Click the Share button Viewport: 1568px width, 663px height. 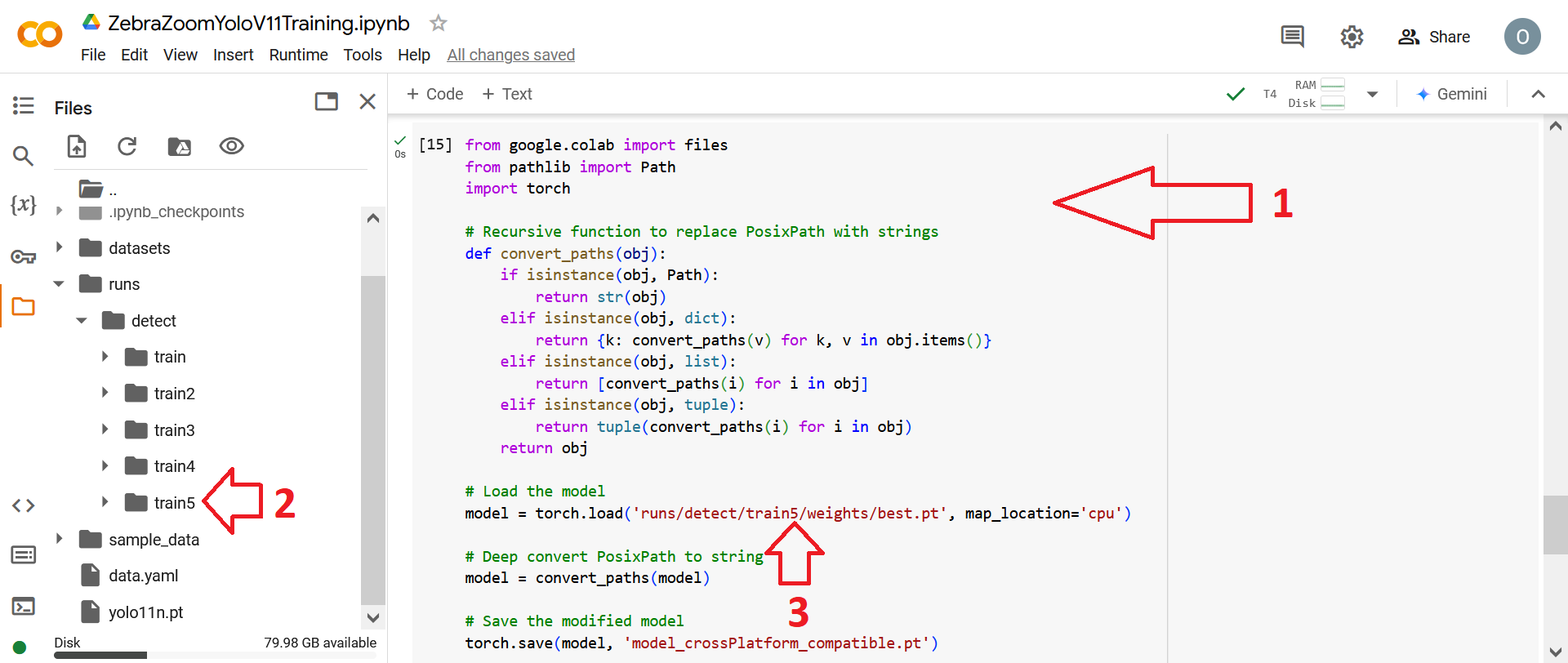[1434, 37]
